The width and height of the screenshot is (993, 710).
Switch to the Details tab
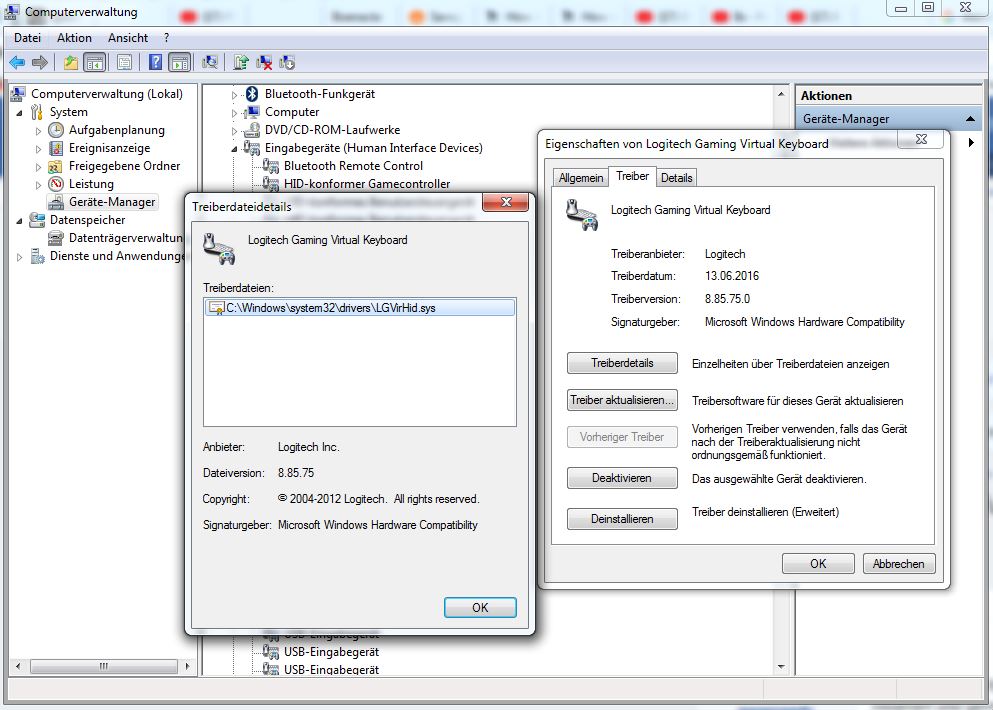click(x=676, y=178)
